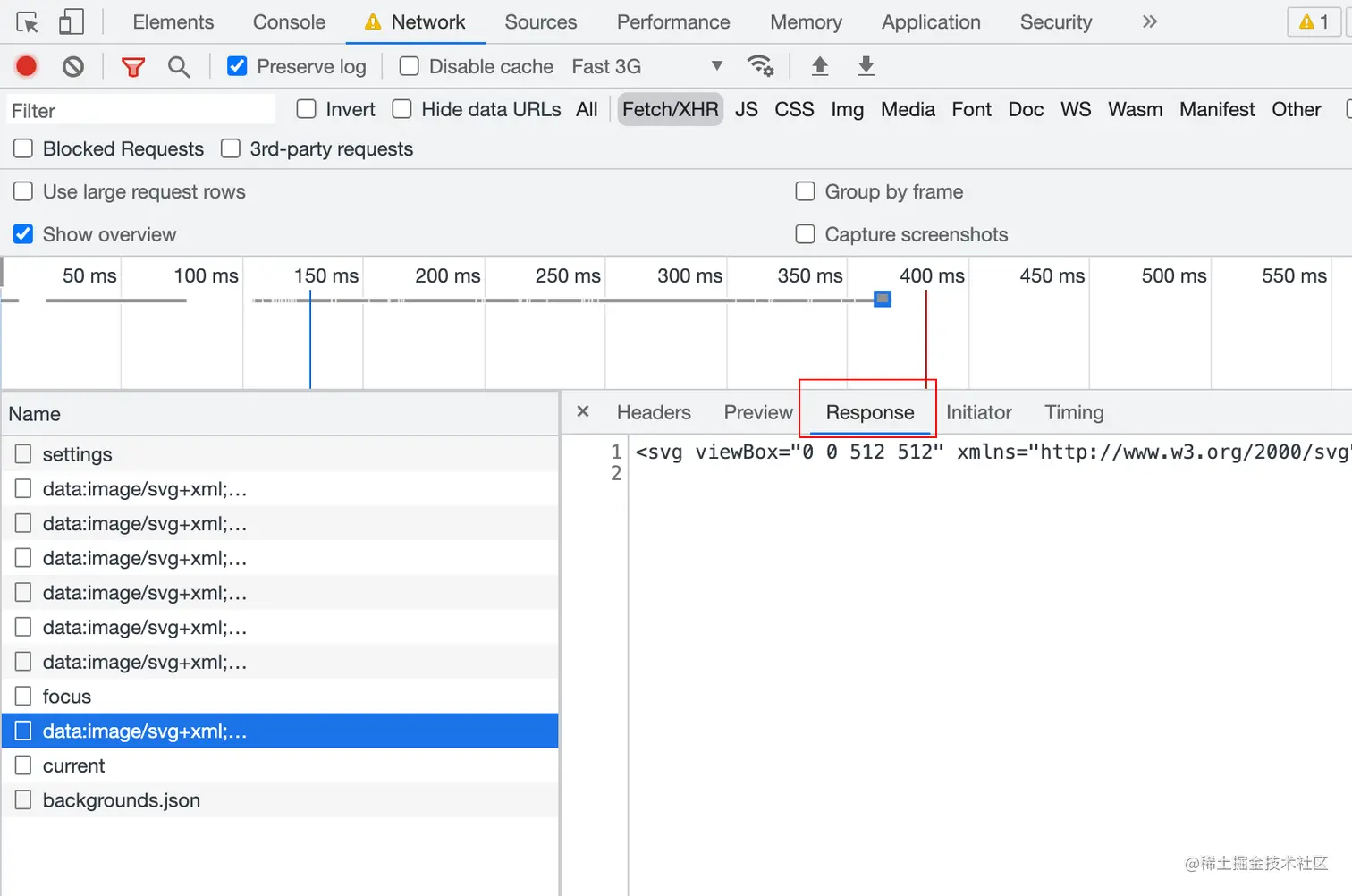Select the highlighted data:image/svg+xml request
1352x896 pixels.
pos(280,731)
